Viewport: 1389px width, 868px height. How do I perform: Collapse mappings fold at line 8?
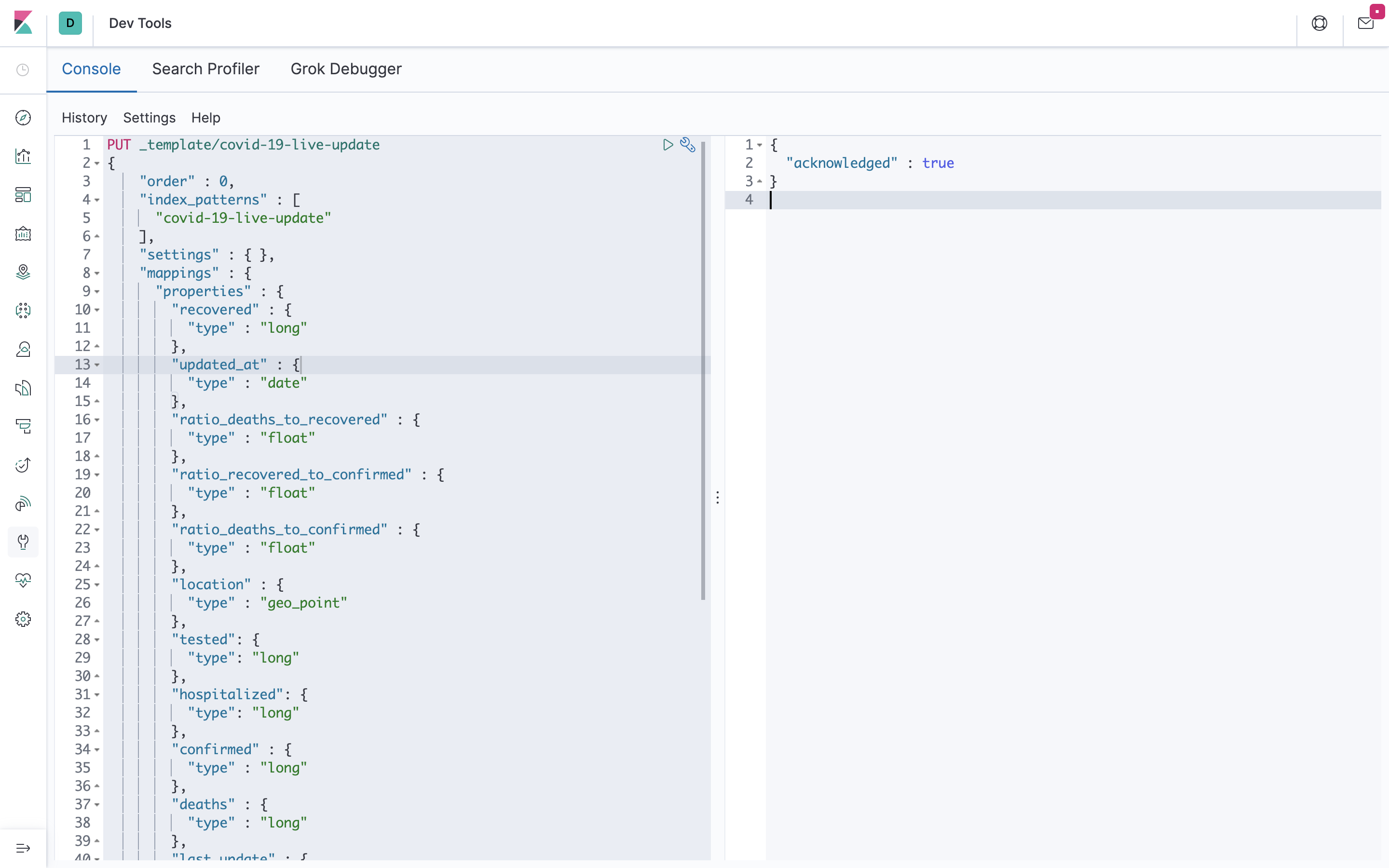point(97,274)
